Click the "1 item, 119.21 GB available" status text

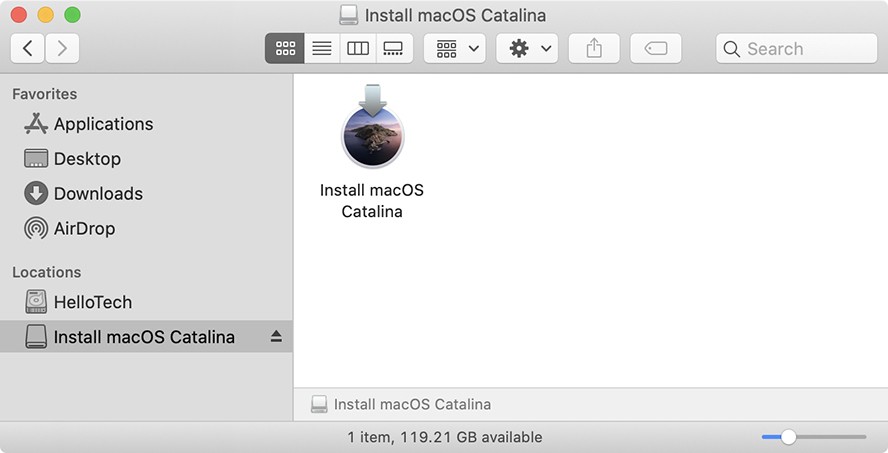click(x=445, y=437)
